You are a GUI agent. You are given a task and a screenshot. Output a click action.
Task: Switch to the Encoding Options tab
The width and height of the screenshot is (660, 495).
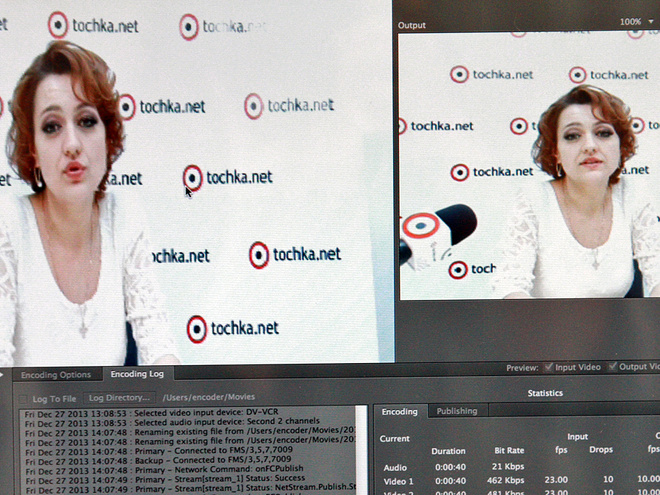pos(56,375)
